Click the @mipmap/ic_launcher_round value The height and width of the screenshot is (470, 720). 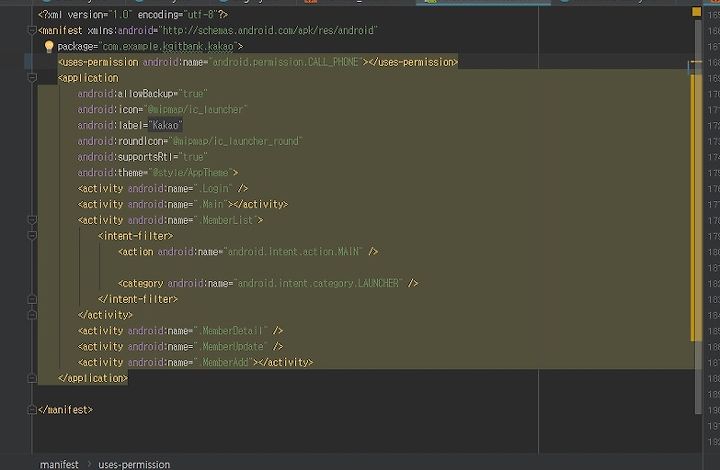click(235, 141)
